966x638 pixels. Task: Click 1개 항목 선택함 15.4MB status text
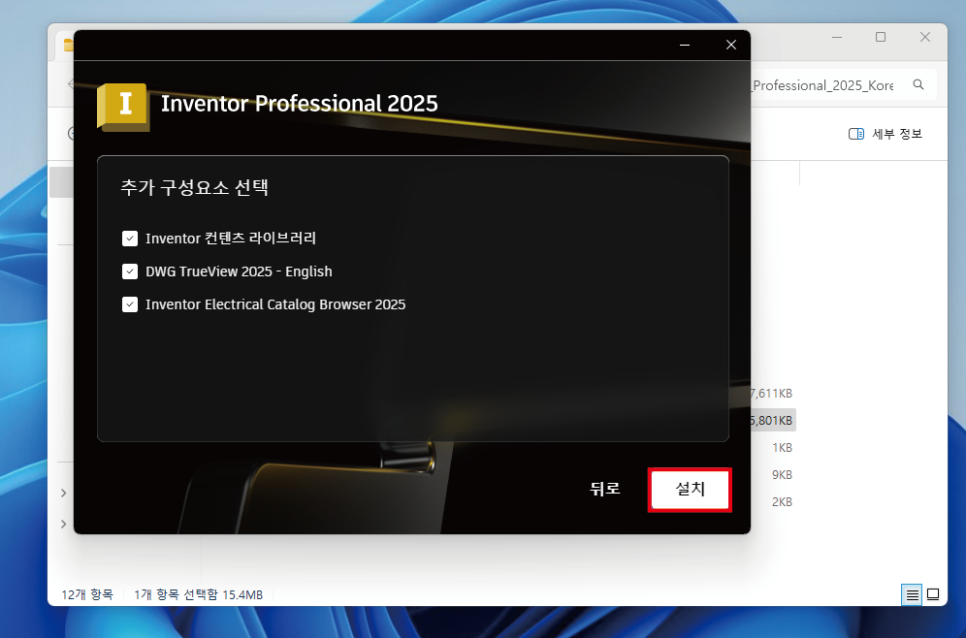point(198,594)
